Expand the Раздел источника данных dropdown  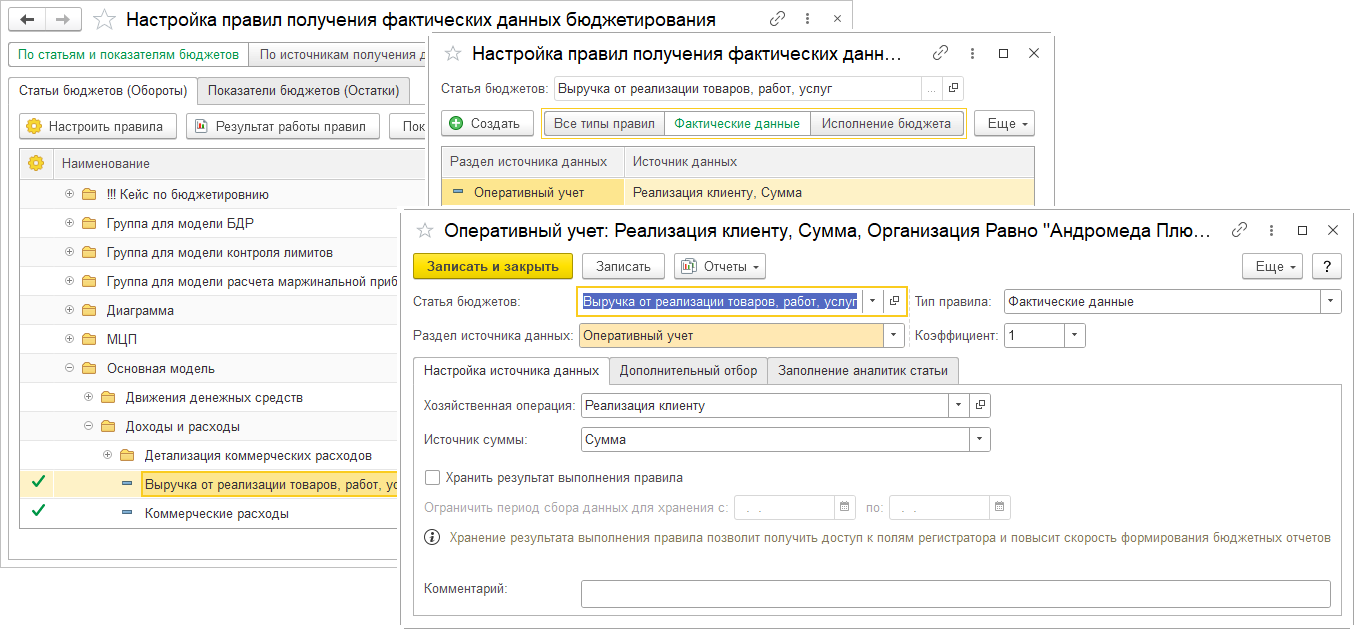(x=894, y=336)
